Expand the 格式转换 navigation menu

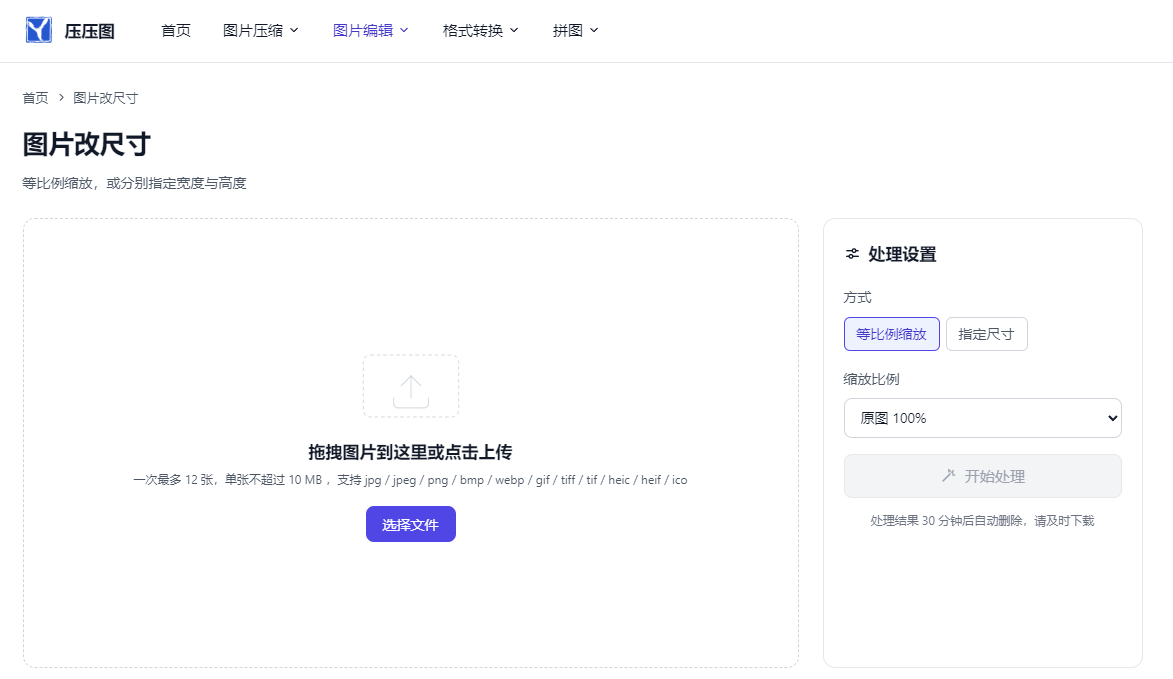click(480, 31)
